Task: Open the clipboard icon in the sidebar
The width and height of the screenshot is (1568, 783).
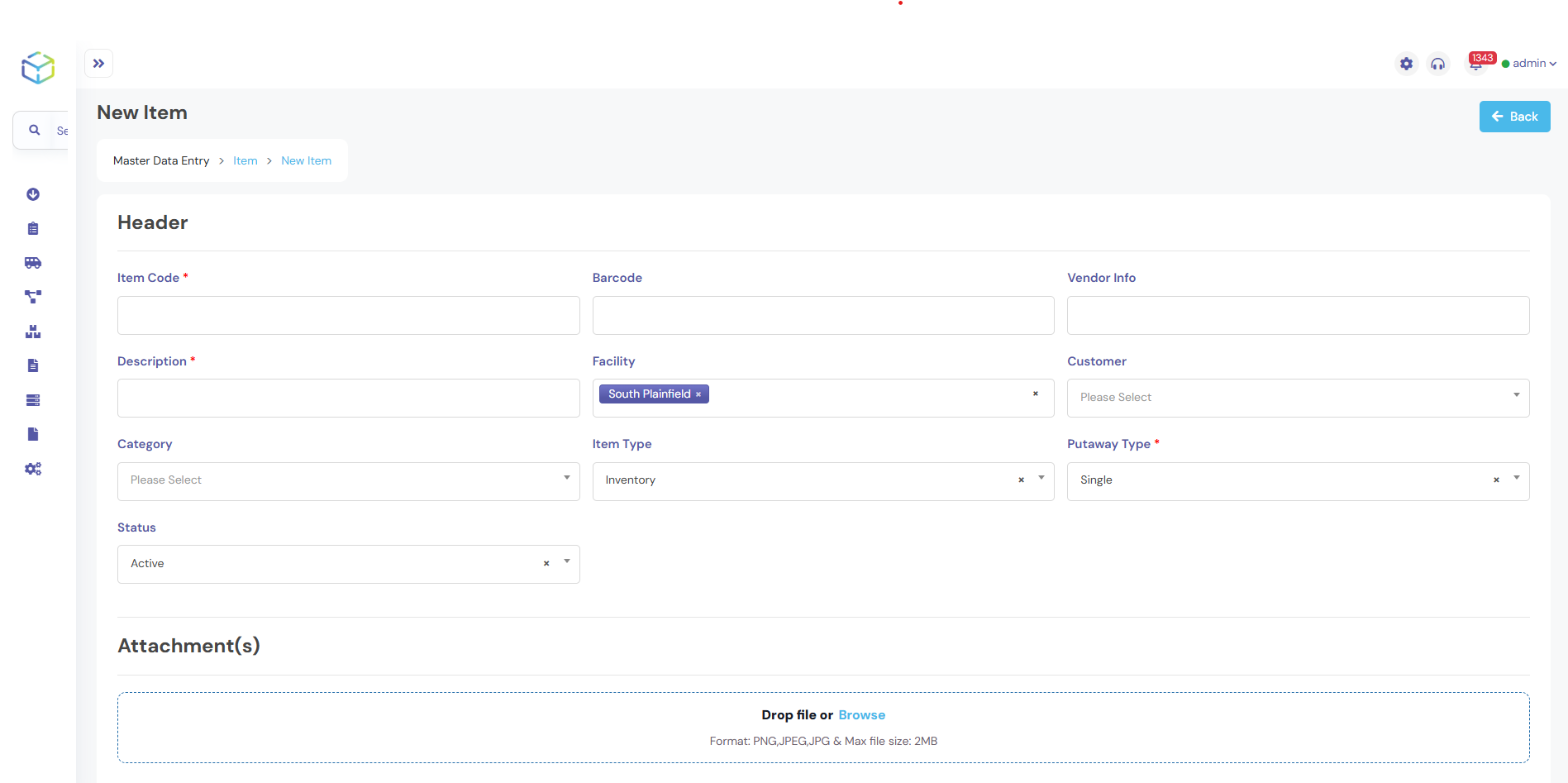Action: tap(33, 229)
